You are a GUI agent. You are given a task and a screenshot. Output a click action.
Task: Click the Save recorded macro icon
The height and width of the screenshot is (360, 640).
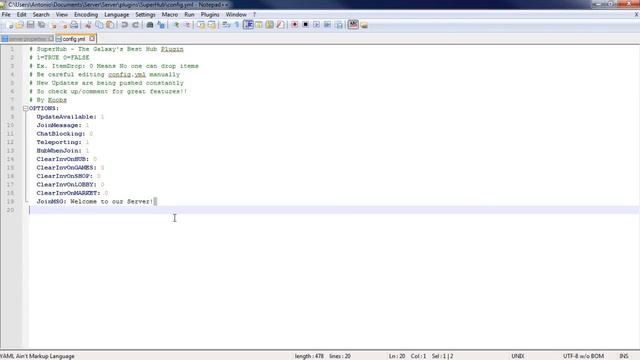(x=338, y=25)
